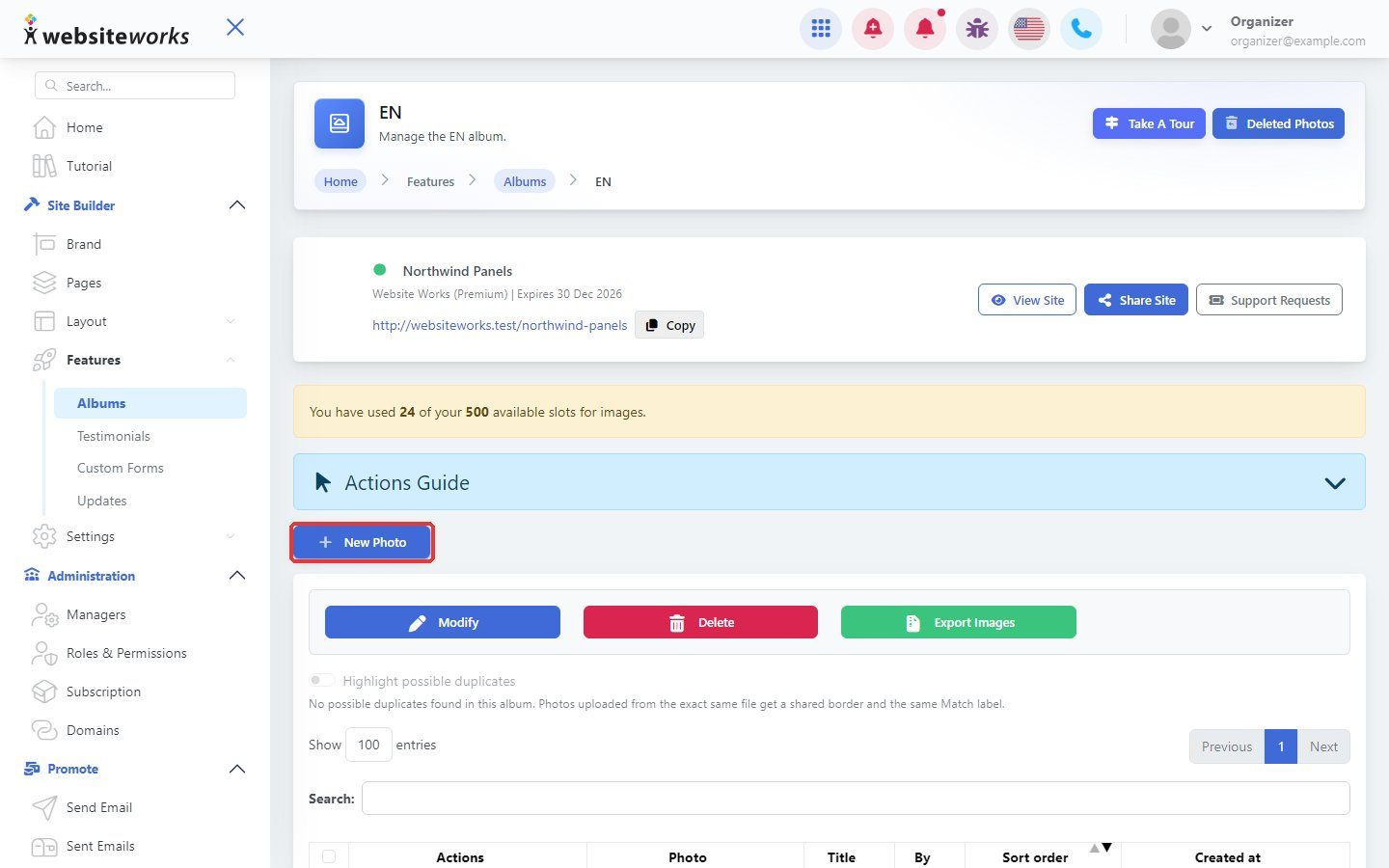Expand the Layout submenu
The image size is (1389, 868).
231,321
